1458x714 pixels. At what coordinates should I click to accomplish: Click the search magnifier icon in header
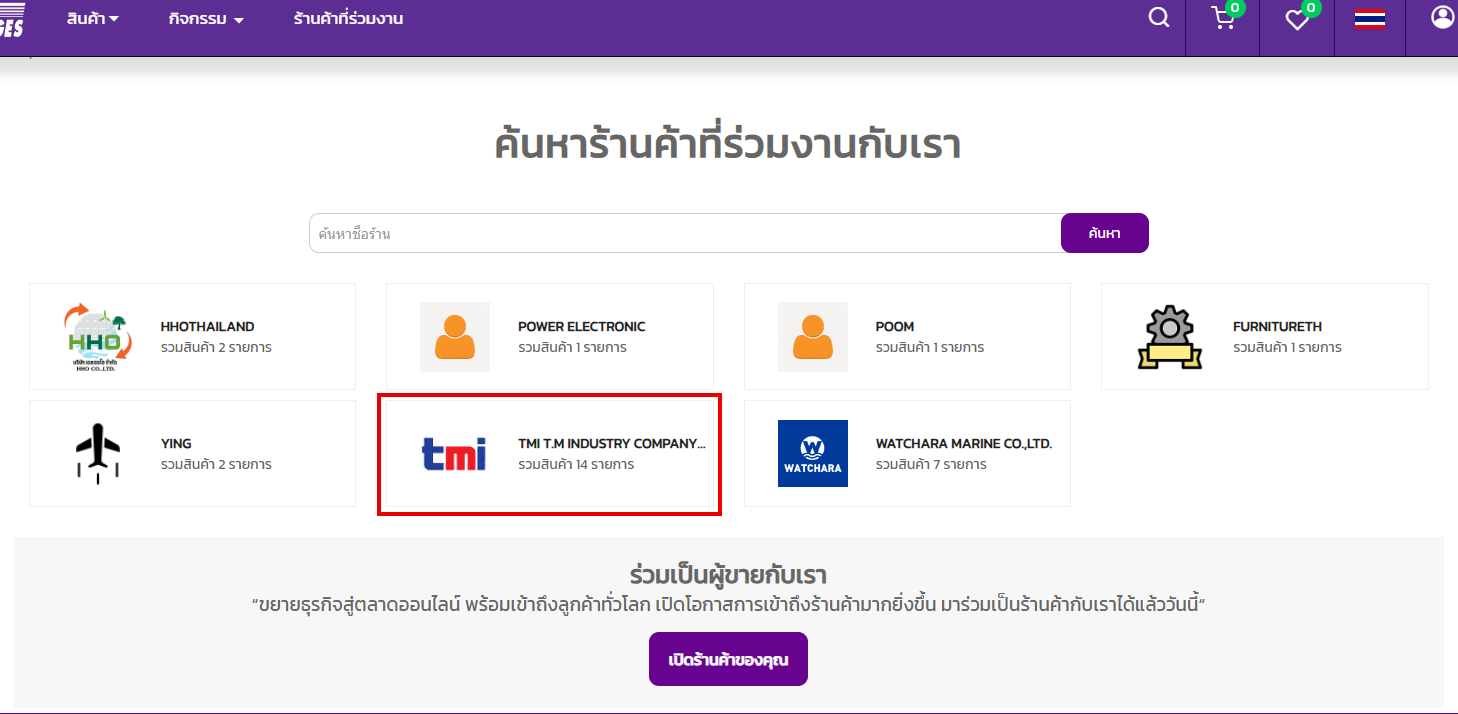tap(1158, 18)
